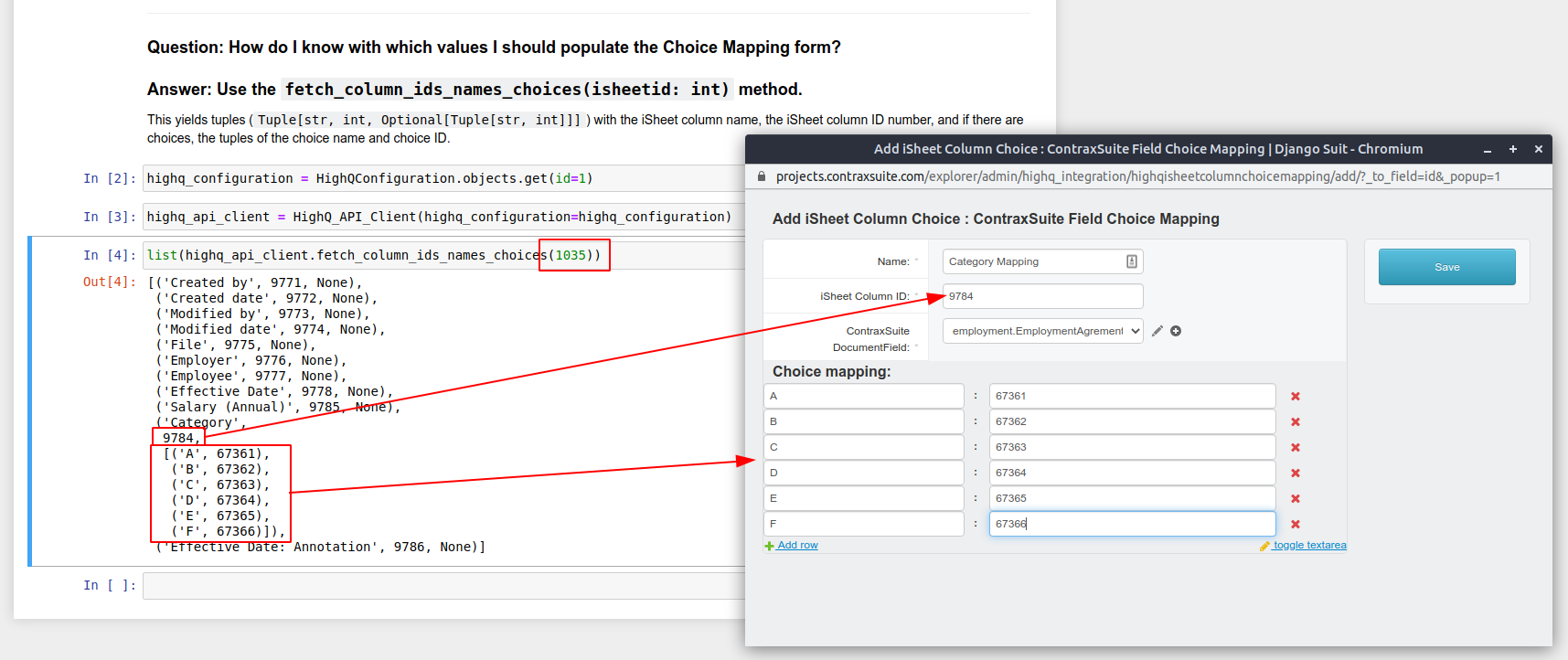The image size is (1568, 660).
Task: Click the choice key field containing D
Action: click(x=864, y=473)
